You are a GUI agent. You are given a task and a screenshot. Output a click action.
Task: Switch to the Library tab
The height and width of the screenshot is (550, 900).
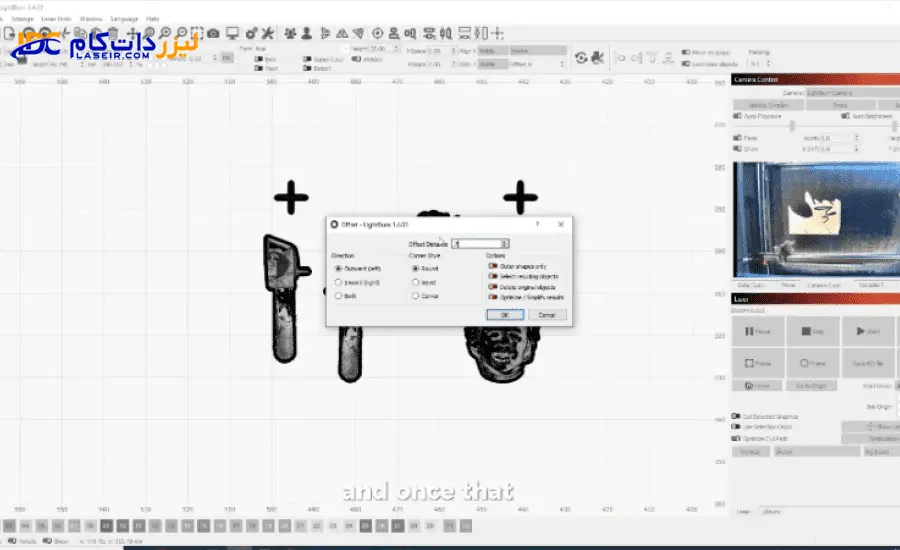point(772,511)
